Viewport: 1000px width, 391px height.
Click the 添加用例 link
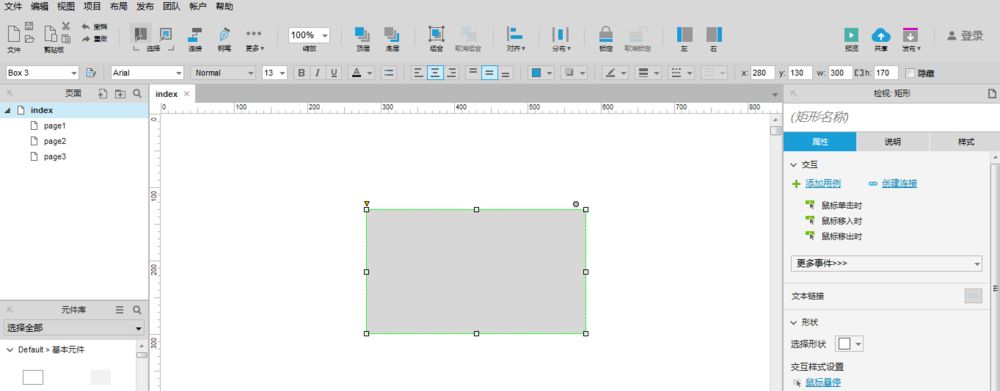(823, 184)
